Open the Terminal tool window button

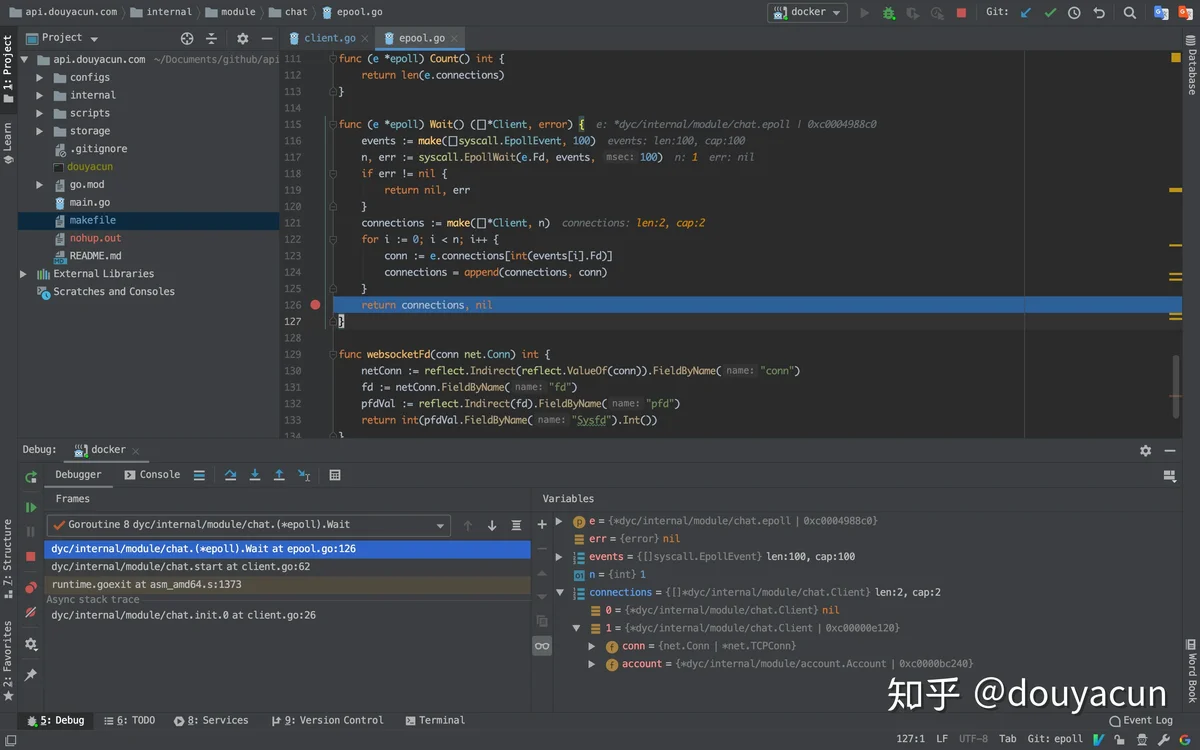(x=435, y=720)
